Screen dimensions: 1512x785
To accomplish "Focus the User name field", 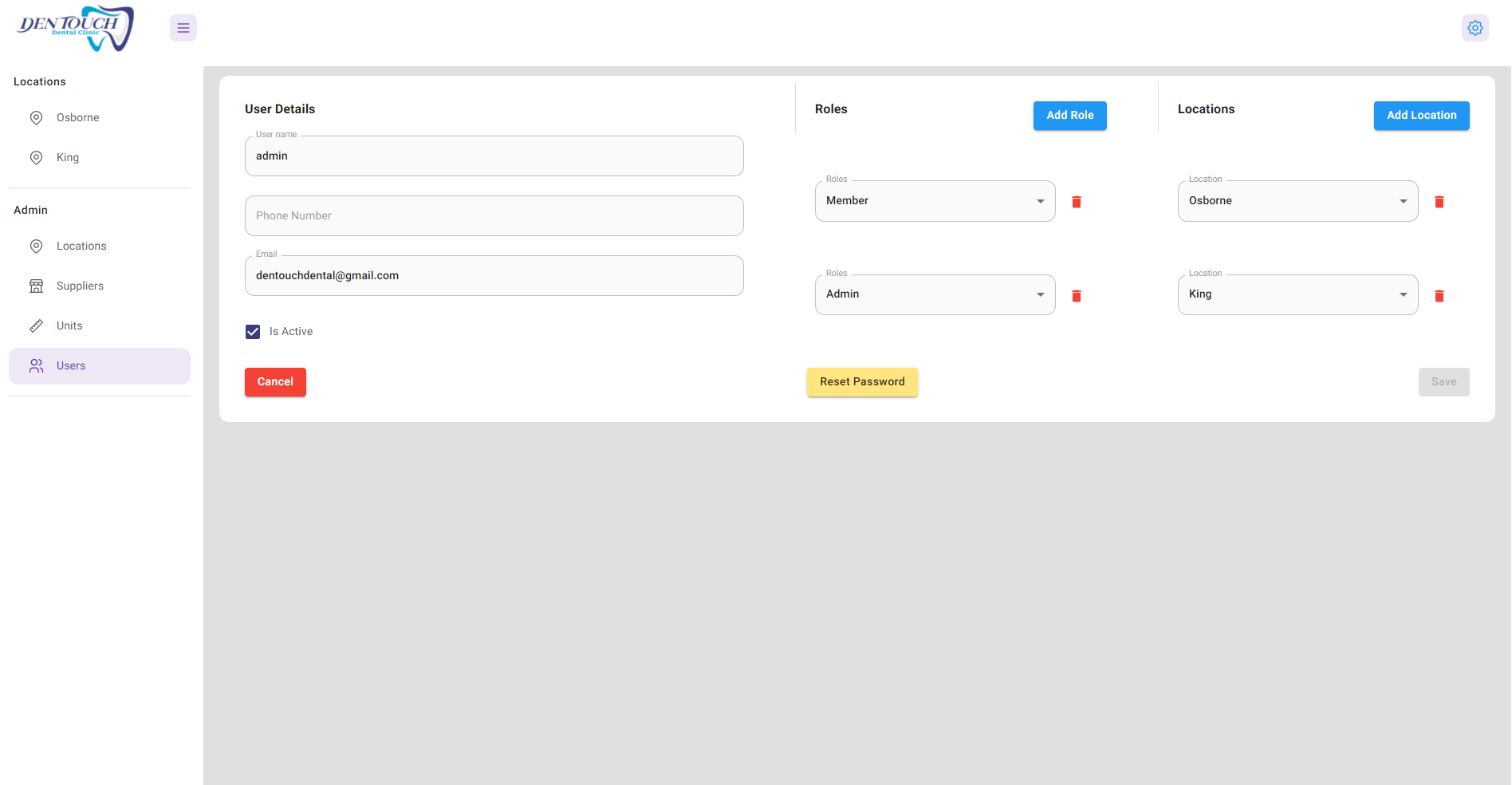I will click(494, 156).
